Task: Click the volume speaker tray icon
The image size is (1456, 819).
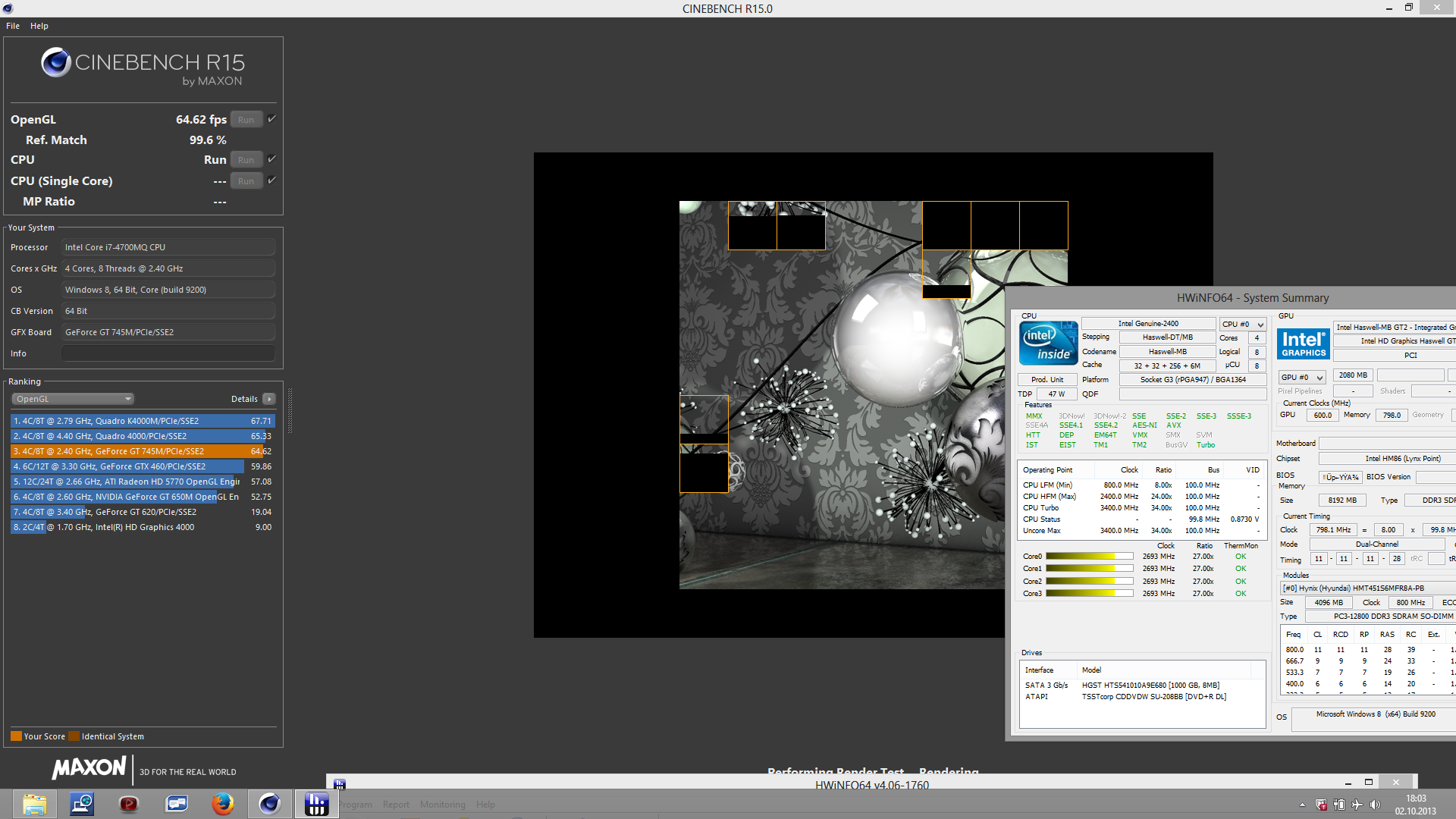Action: click(1375, 805)
